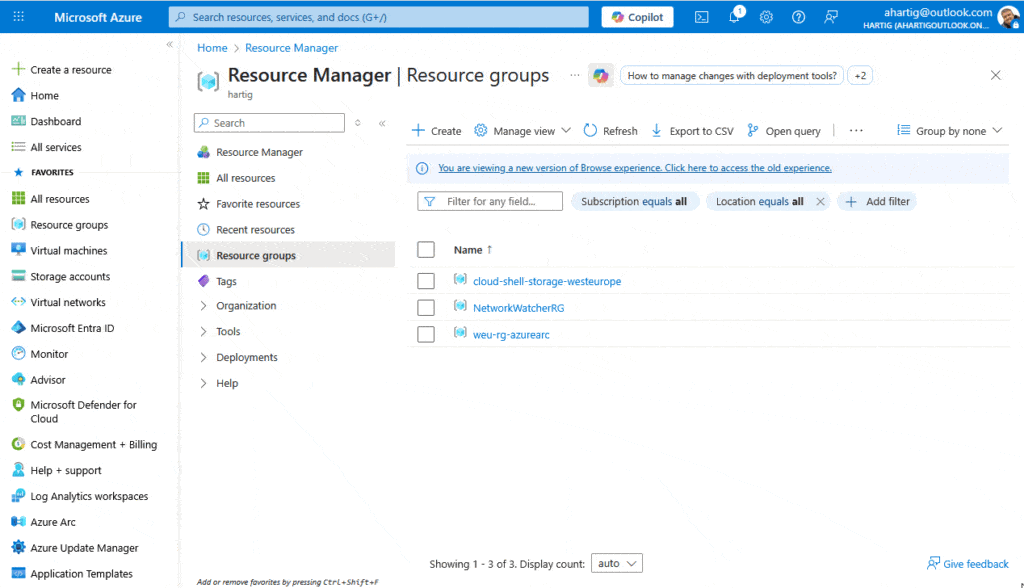The width and height of the screenshot is (1024, 588).
Task: Open Cloud Shell from the top bar
Action: point(701,16)
